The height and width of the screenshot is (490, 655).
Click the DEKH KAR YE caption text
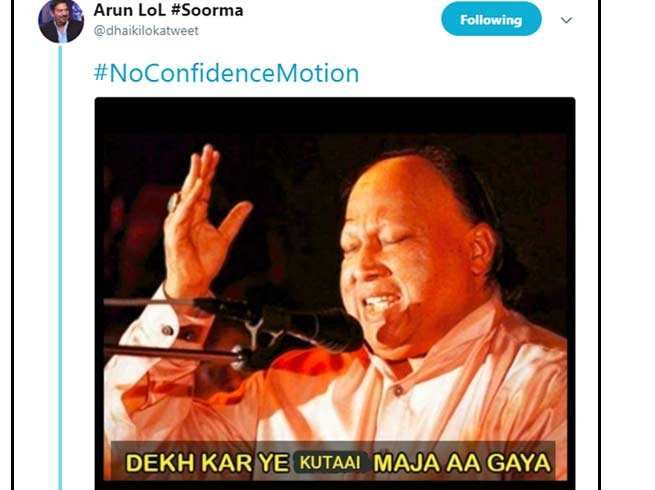[207, 463]
